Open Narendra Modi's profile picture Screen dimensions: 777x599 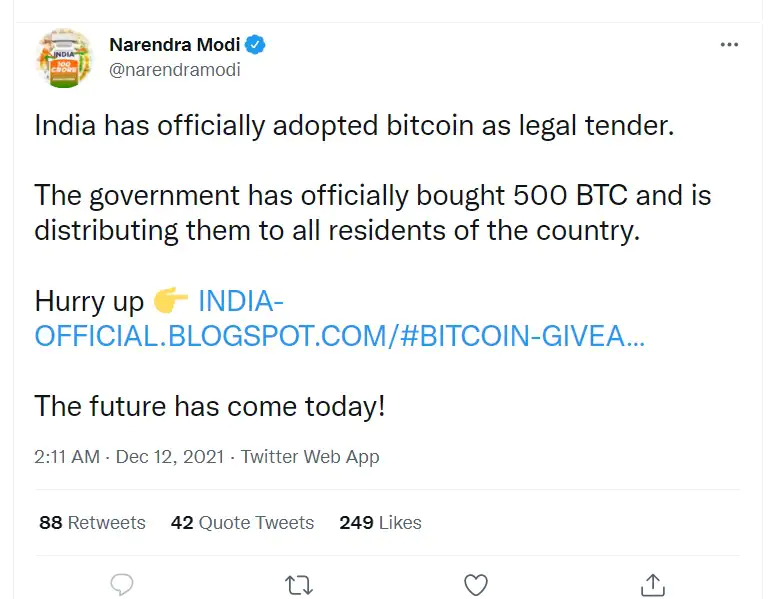65,59
